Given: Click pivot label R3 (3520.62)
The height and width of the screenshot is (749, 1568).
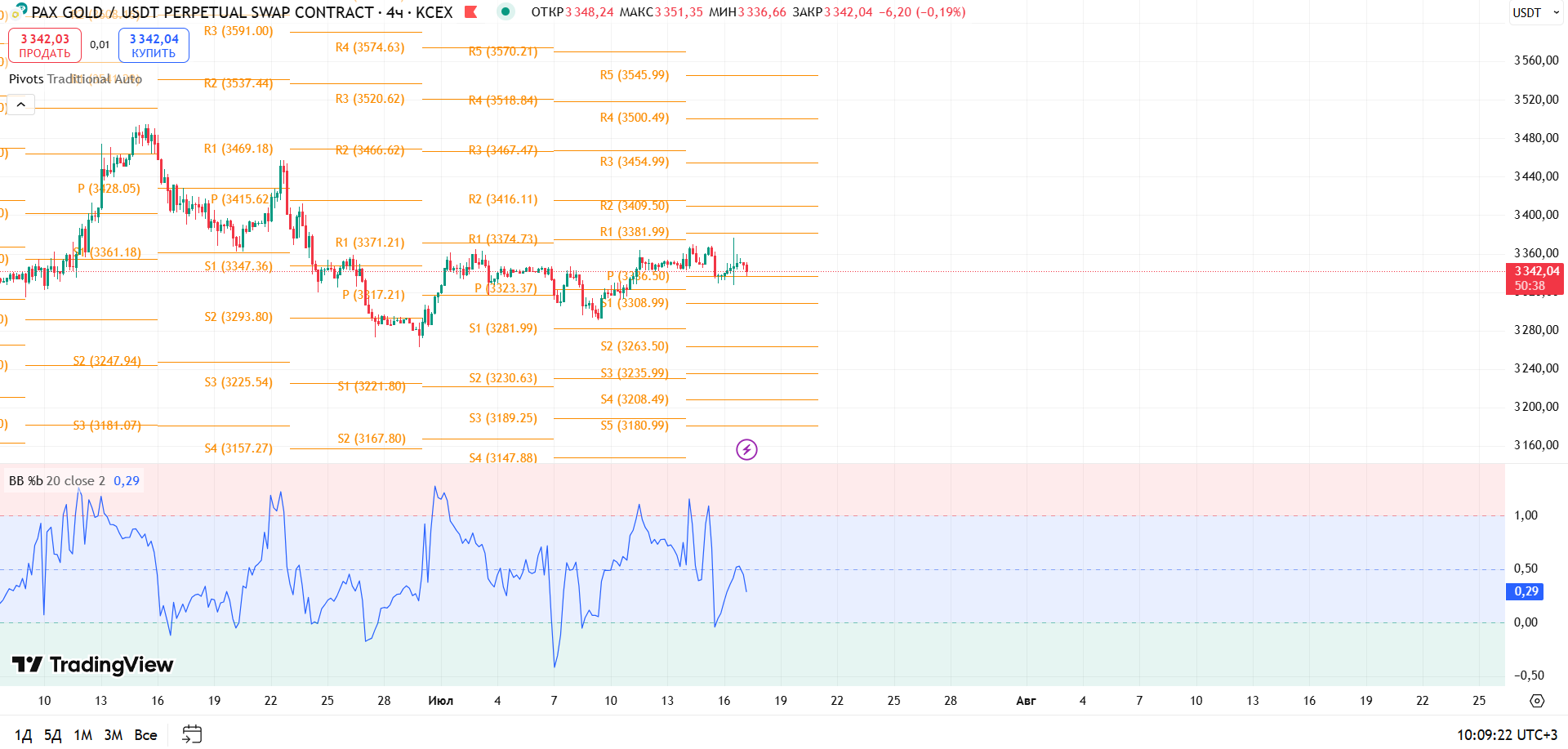Looking at the screenshot, I should [x=370, y=99].
